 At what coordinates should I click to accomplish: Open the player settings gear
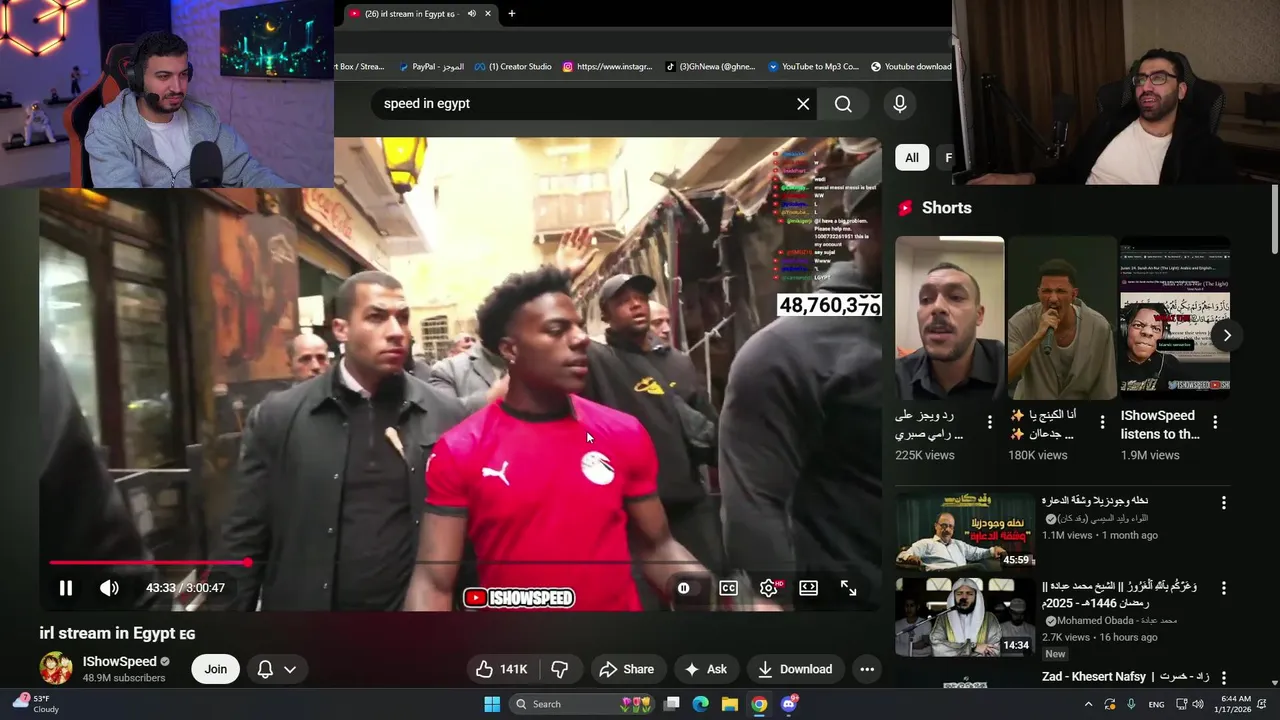tap(769, 588)
